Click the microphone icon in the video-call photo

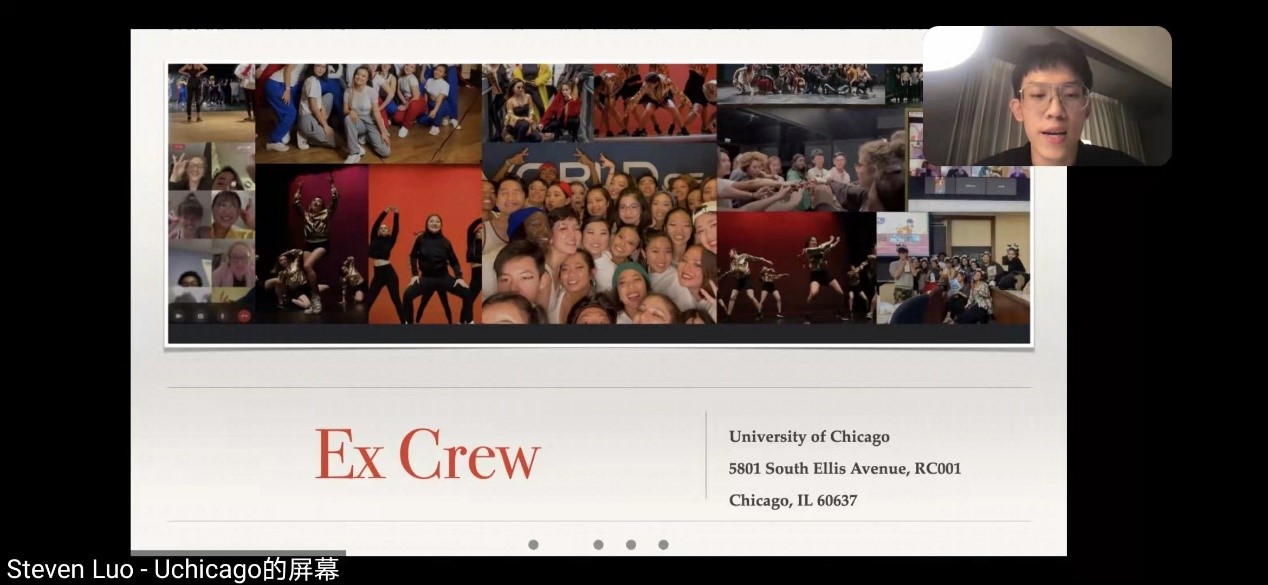coord(221,315)
